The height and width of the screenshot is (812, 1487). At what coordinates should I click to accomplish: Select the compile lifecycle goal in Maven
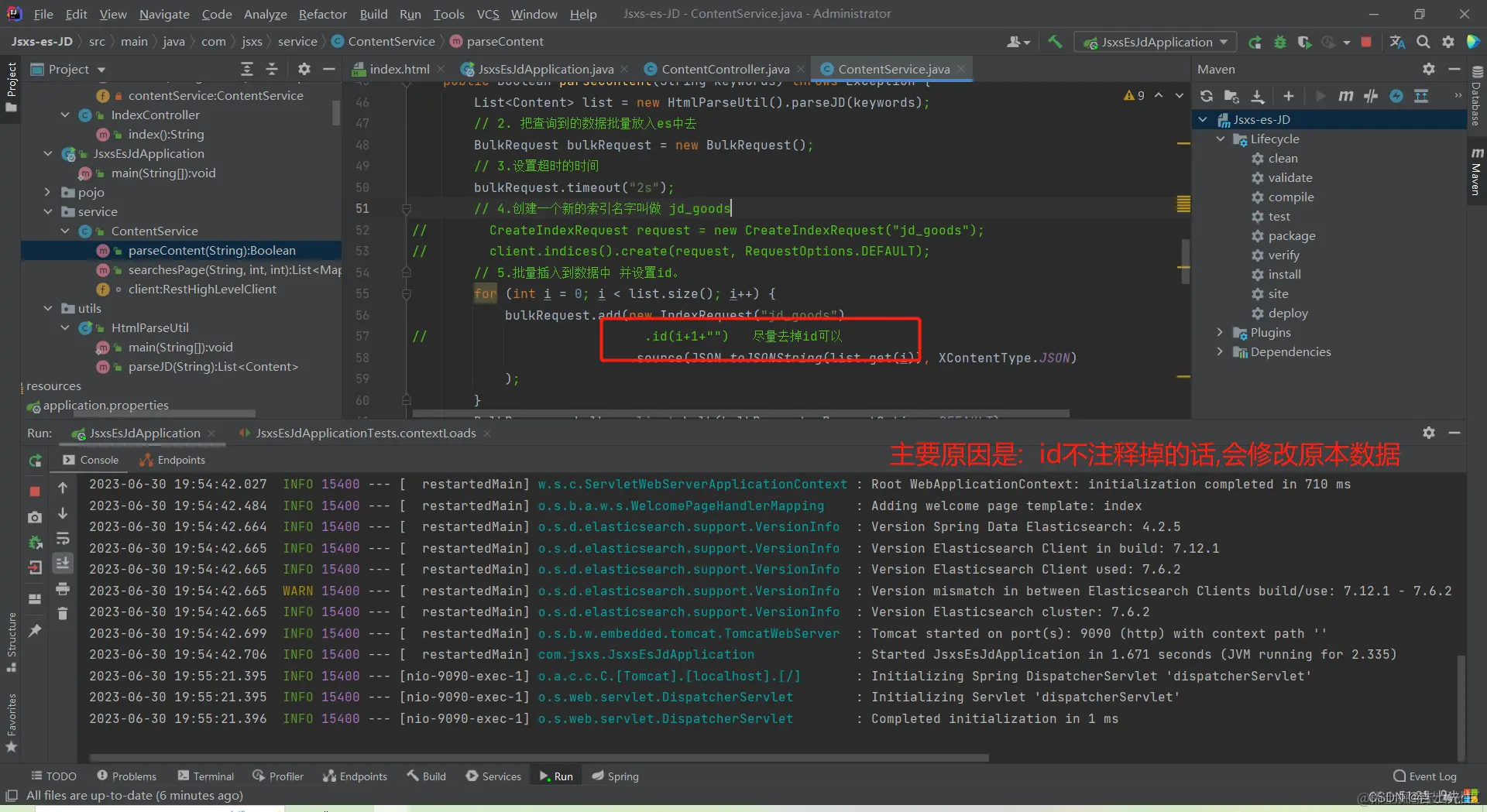click(1291, 197)
